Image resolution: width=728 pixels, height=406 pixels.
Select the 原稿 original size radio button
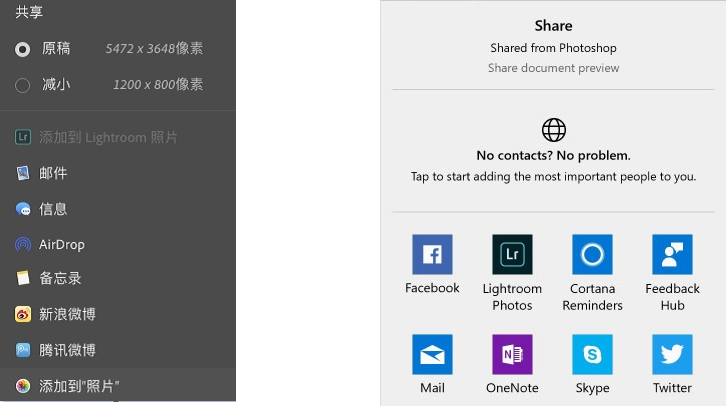pos(22,49)
